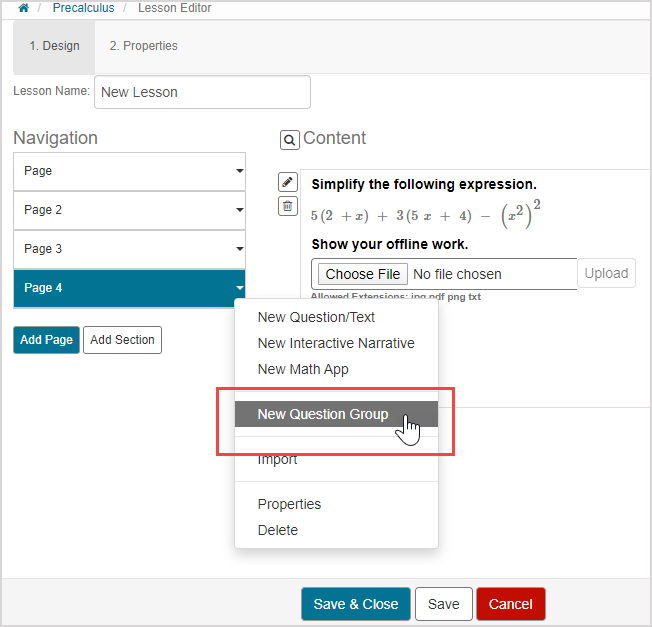
Task: Expand the Page dropdown arrow
Action: [239, 171]
